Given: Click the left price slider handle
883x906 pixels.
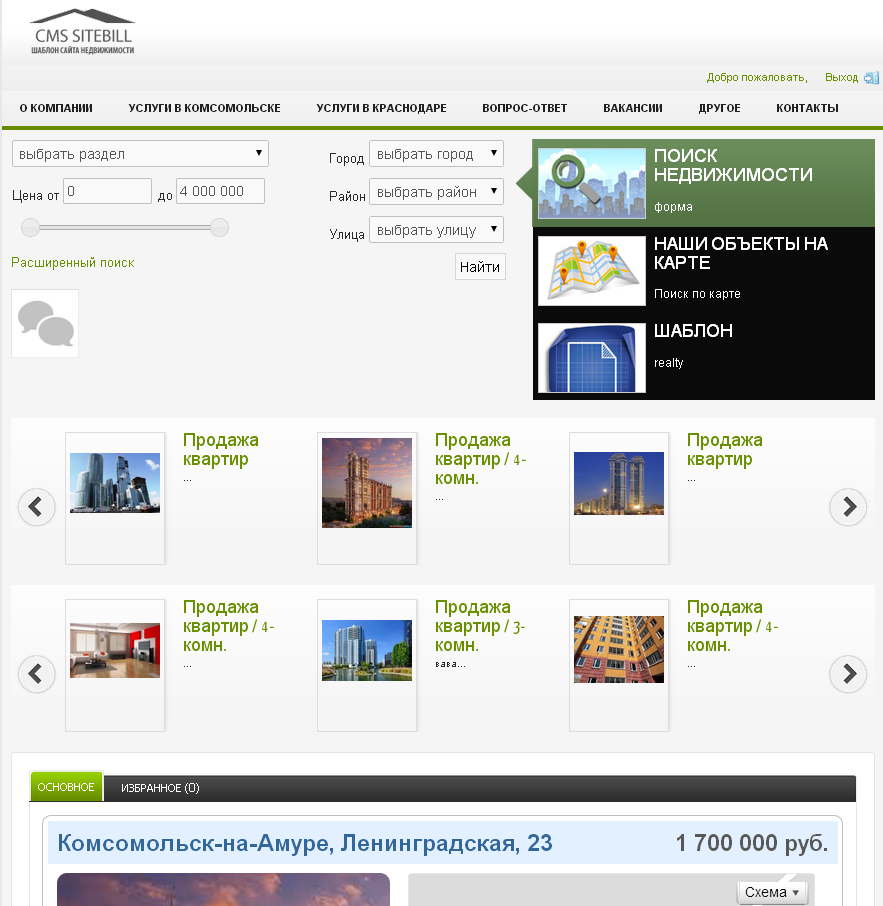Looking at the screenshot, I should (x=30, y=228).
